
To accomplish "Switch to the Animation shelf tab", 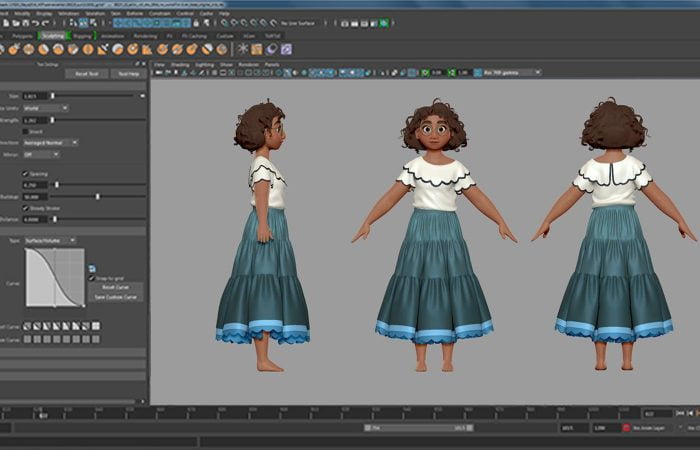I will pos(112,36).
